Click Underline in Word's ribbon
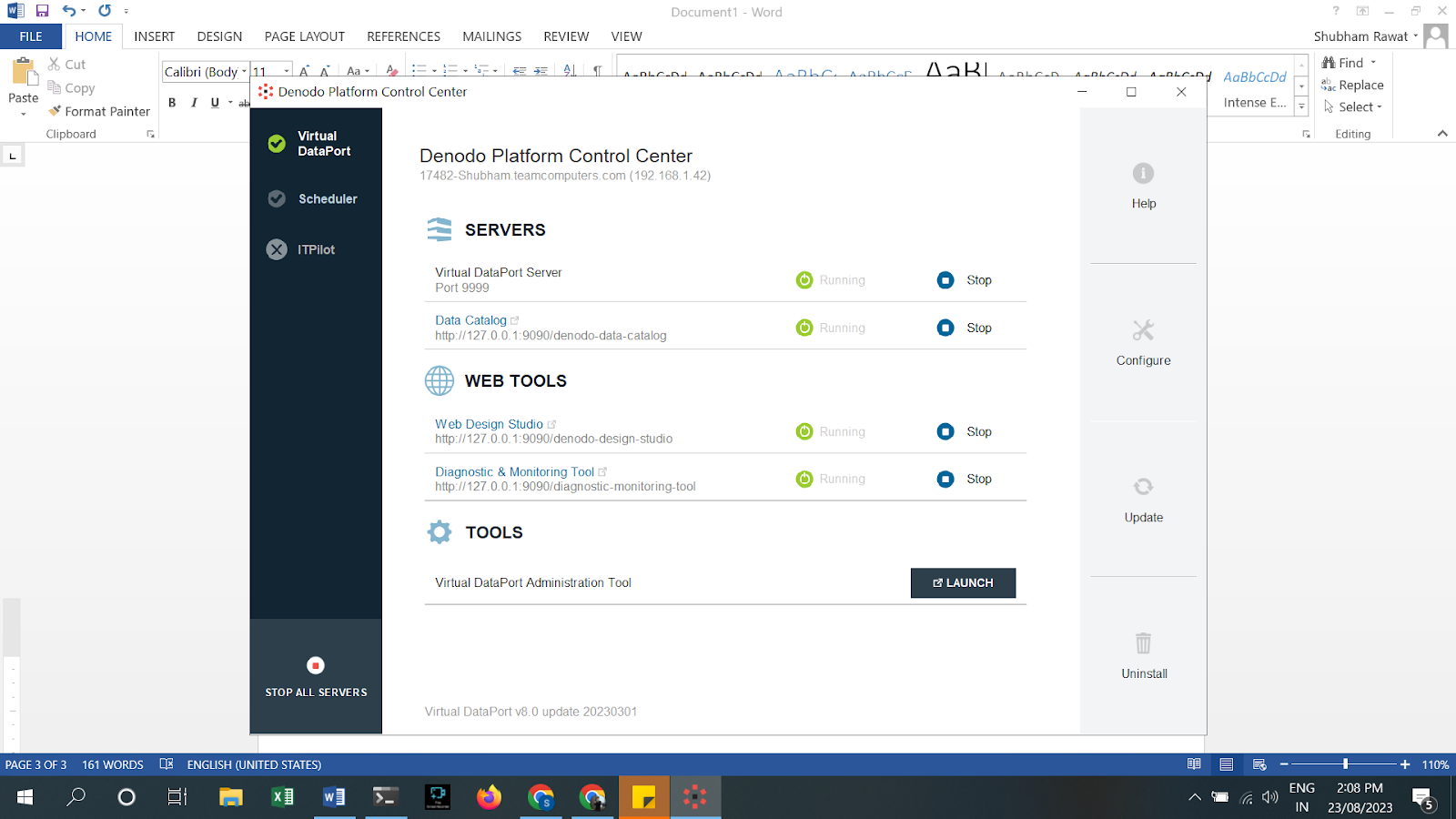The width and height of the screenshot is (1456, 819). [x=215, y=103]
